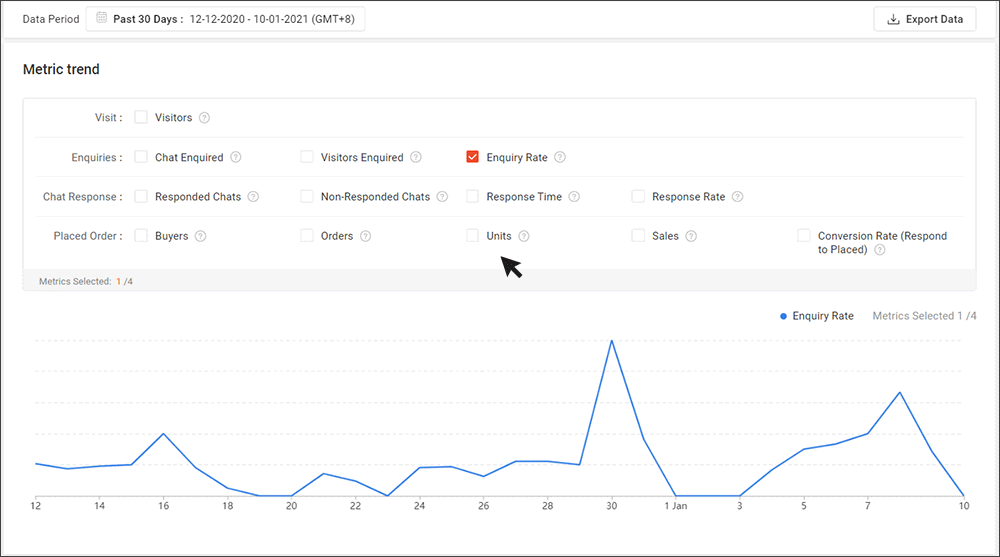Viewport: 1000px width, 557px height.
Task: Click the Data Period label
Action: (x=51, y=19)
